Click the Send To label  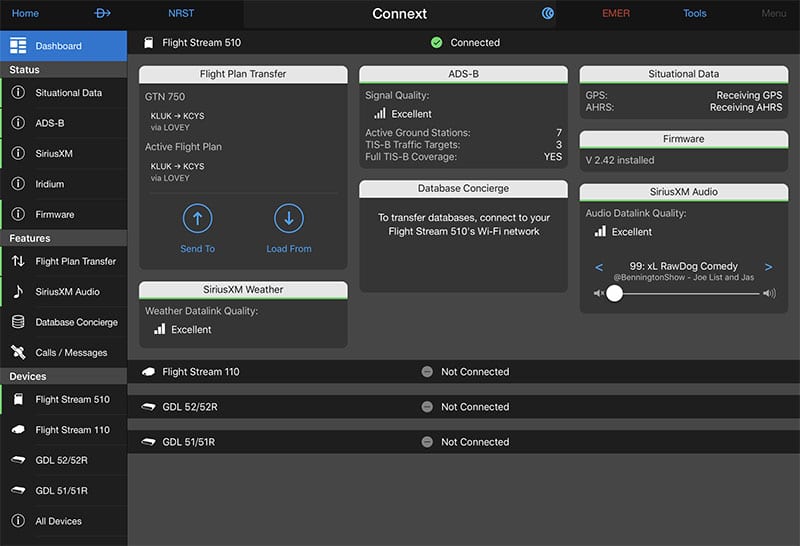pyautogui.click(x=197, y=249)
